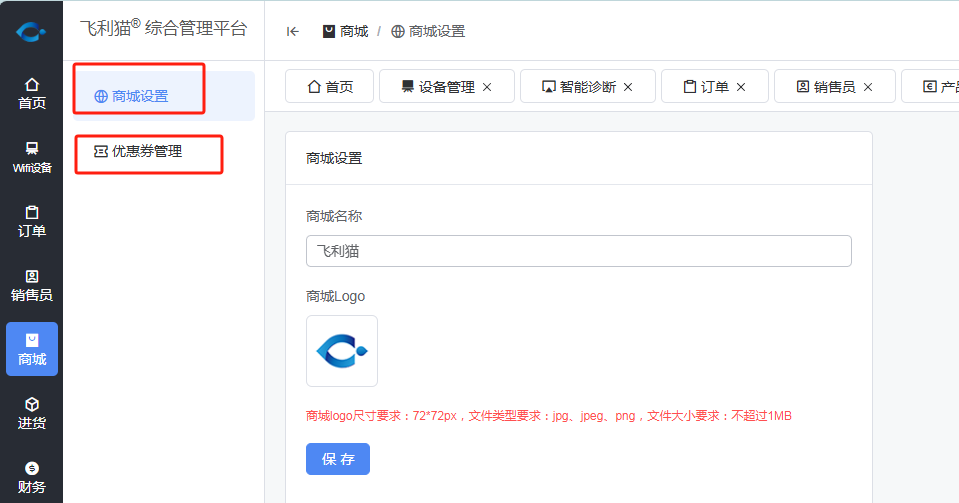Open 财务 finance in the sidebar
959x503 pixels.
[x=31, y=477]
